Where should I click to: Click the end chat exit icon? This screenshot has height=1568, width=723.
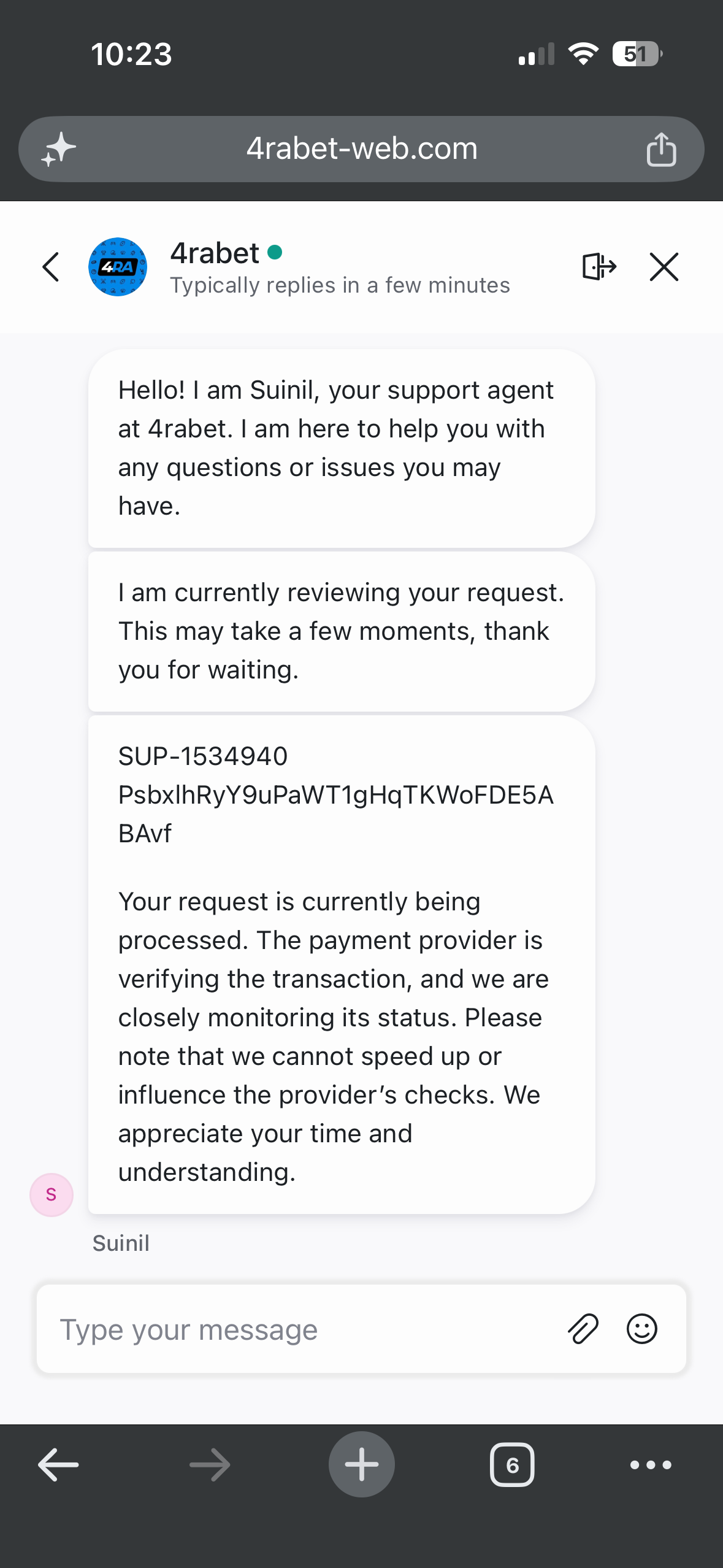tap(599, 266)
